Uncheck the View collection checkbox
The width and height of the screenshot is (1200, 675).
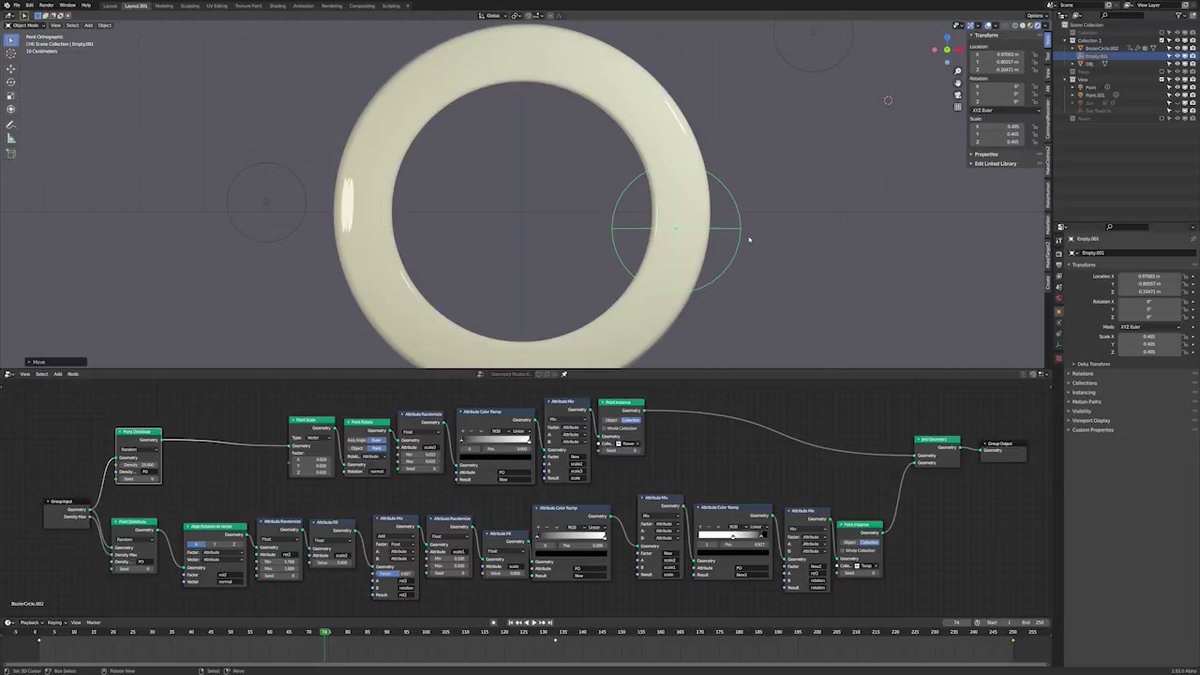coord(1162,79)
